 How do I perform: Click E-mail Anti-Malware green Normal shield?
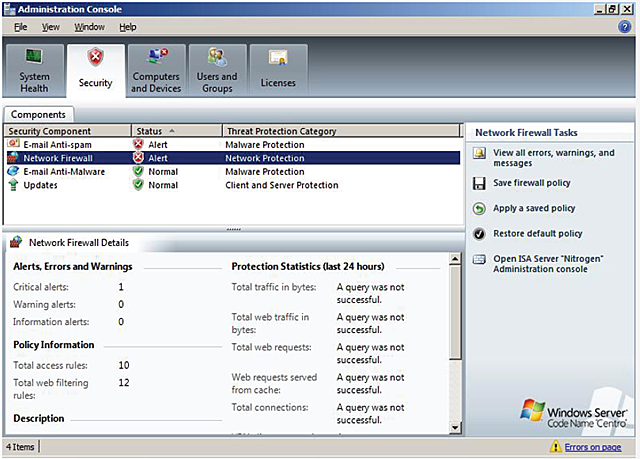coord(138,171)
